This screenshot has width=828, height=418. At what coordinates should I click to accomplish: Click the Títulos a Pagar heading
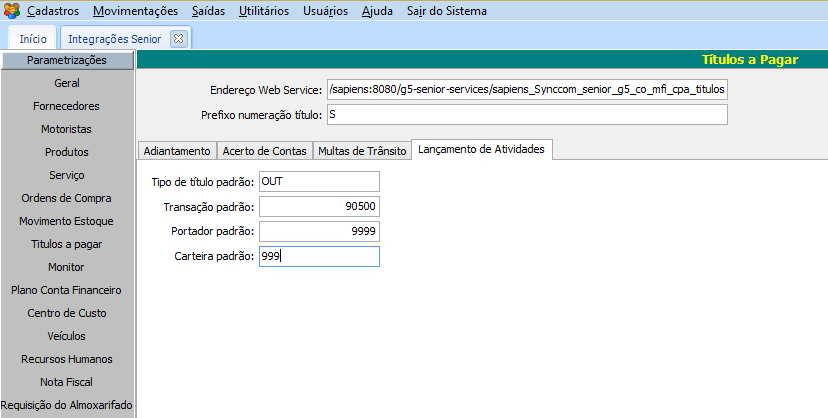(750, 60)
